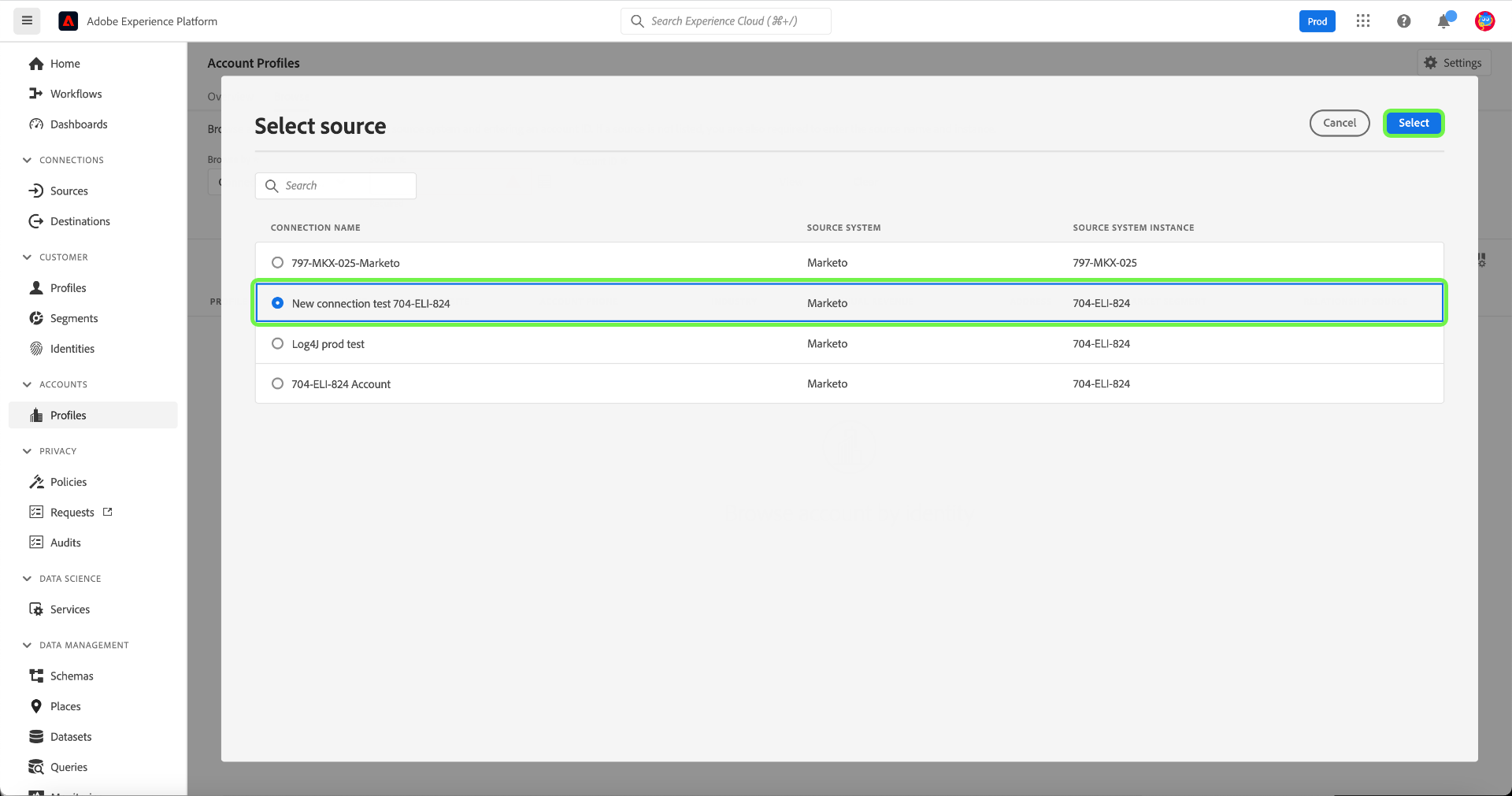Select the Log4J prod test radio button
This screenshot has width=1512, height=796.
pyautogui.click(x=277, y=344)
